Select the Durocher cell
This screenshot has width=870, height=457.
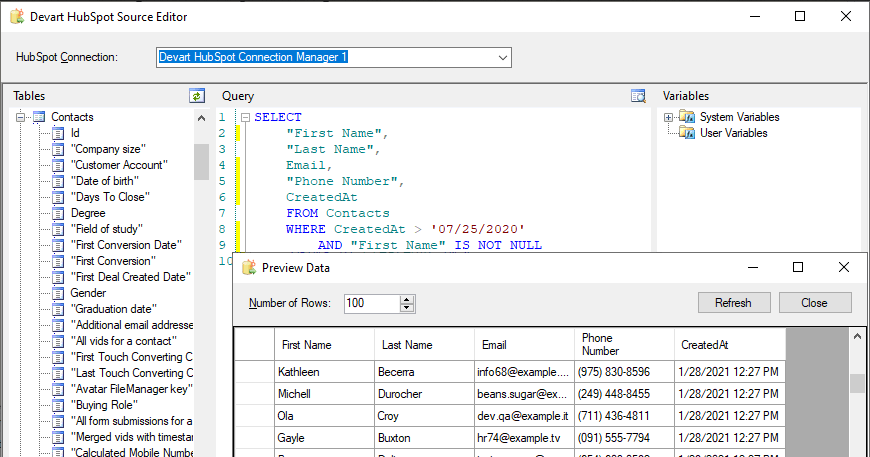pyautogui.click(x=424, y=394)
